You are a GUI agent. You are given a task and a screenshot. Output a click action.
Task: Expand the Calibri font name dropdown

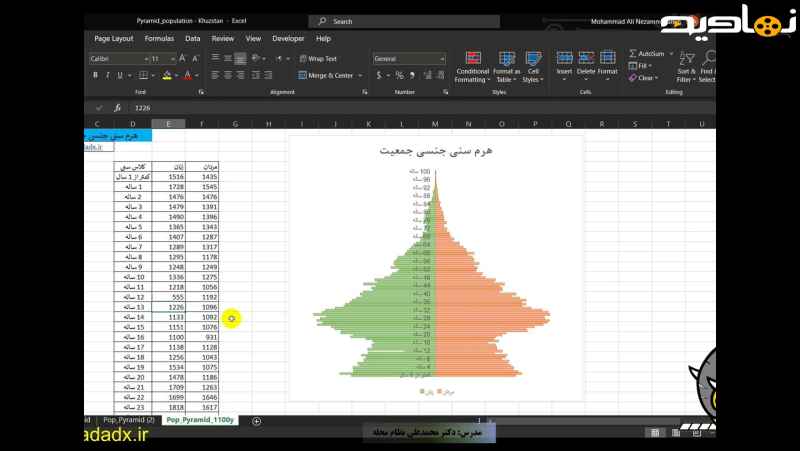tap(143, 59)
